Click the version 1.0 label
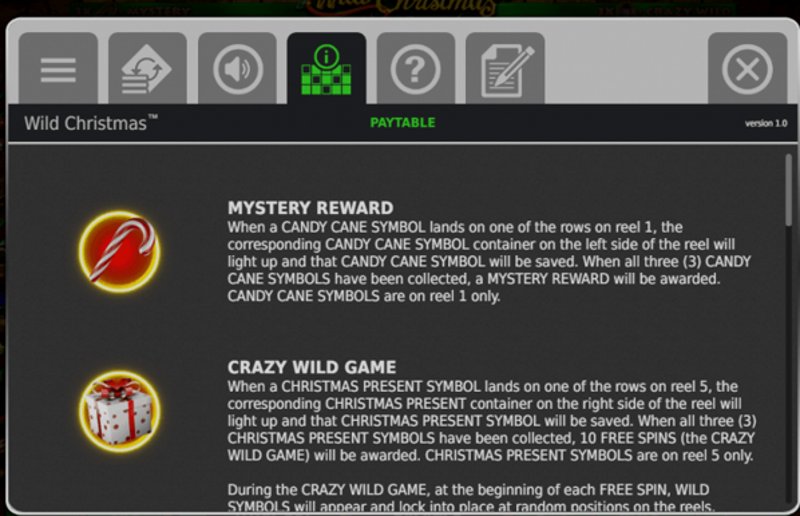This screenshot has width=800, height=516. click(766, 123)
